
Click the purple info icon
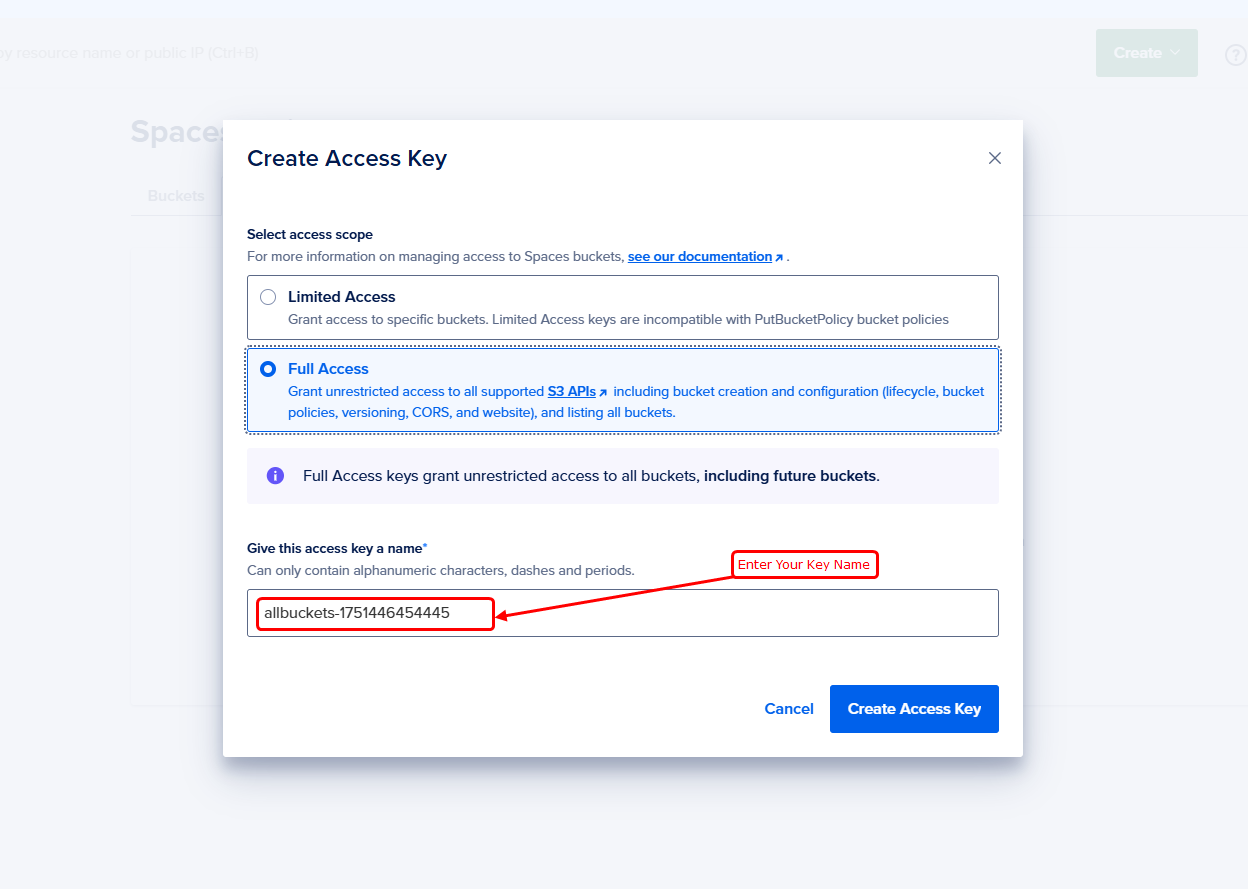tap(275, 476)
